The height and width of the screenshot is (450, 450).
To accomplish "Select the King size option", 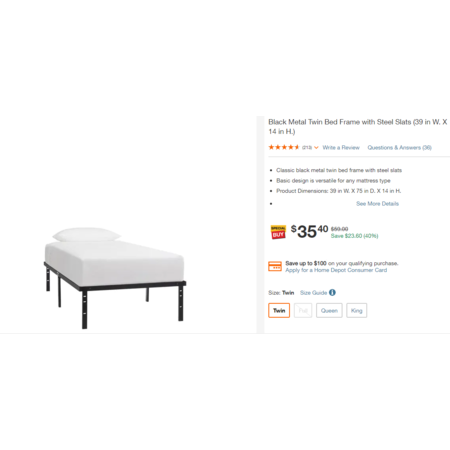I will [x=356, y=311].
